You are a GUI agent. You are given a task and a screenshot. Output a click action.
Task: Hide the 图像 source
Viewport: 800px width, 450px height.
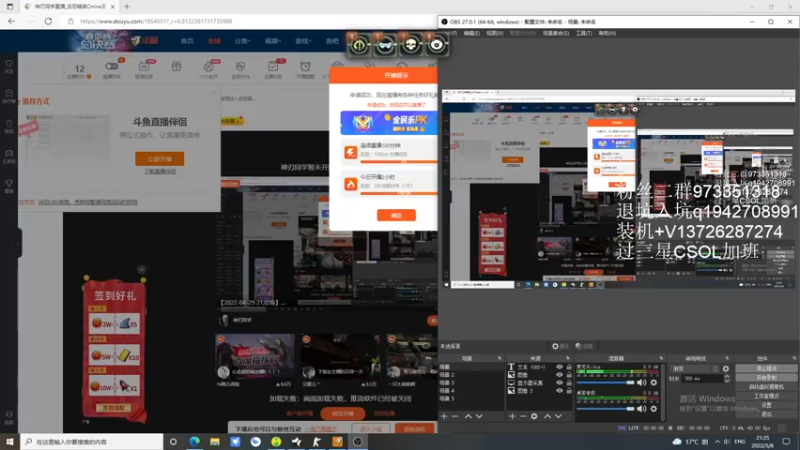click(559, 374)
